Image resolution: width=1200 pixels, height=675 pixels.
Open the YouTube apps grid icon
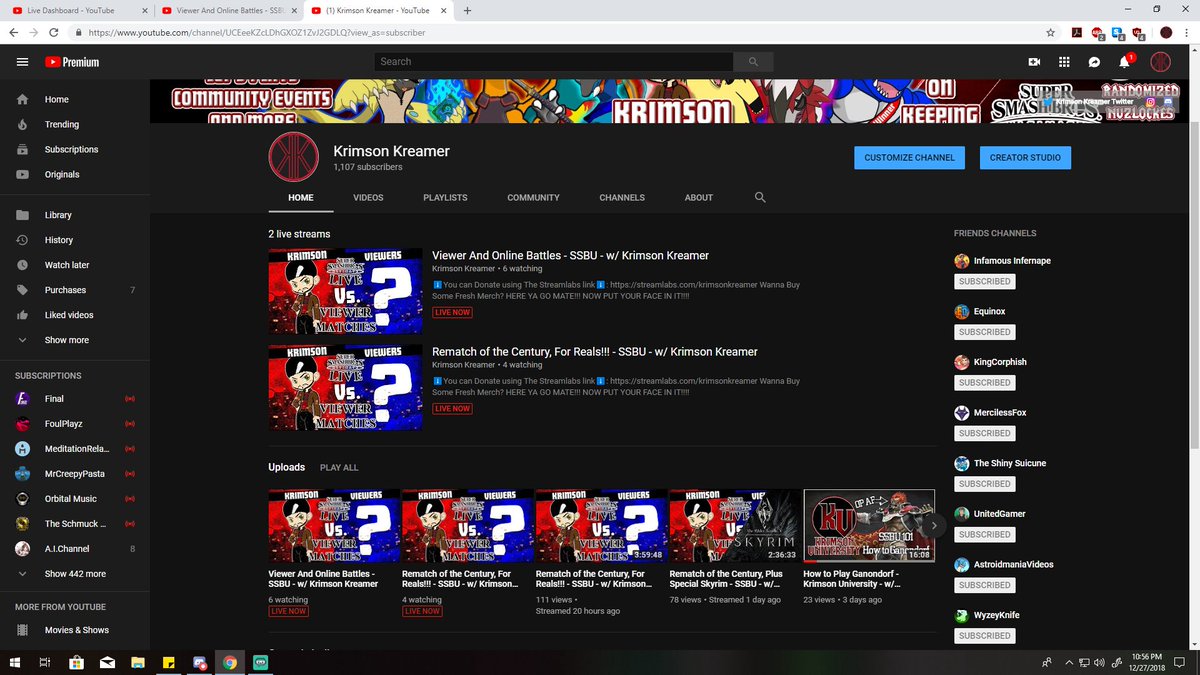tap(1064, 62)
